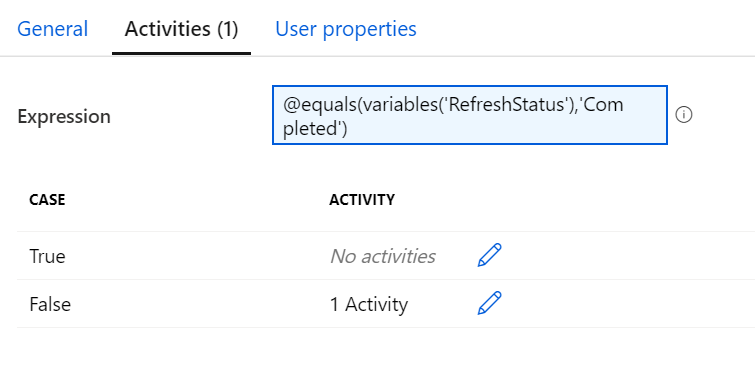
Task: Click the info icon beside the Expression box
Action: click(684, 115)
